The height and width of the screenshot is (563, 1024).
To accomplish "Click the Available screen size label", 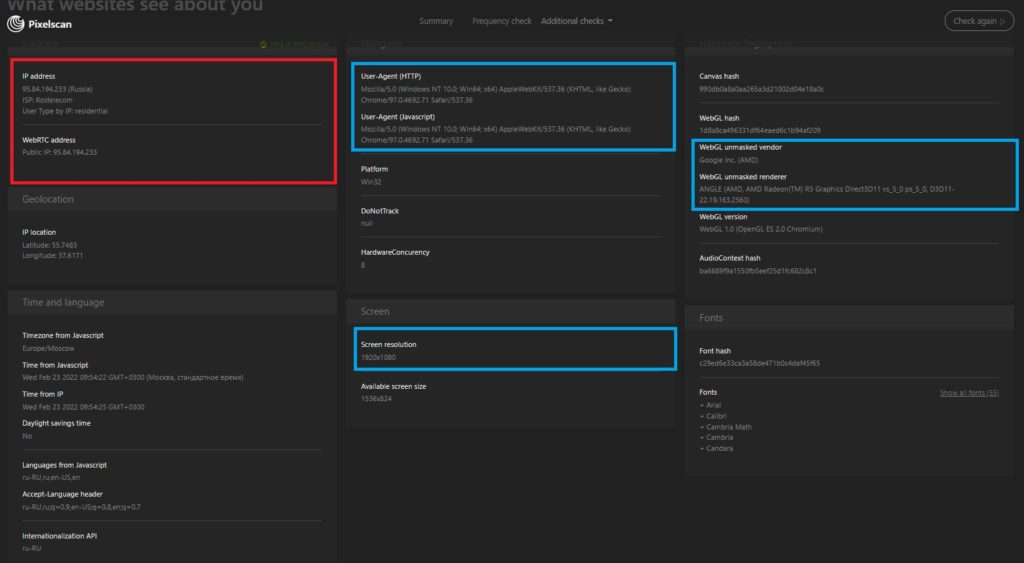I will pos(393,387).
